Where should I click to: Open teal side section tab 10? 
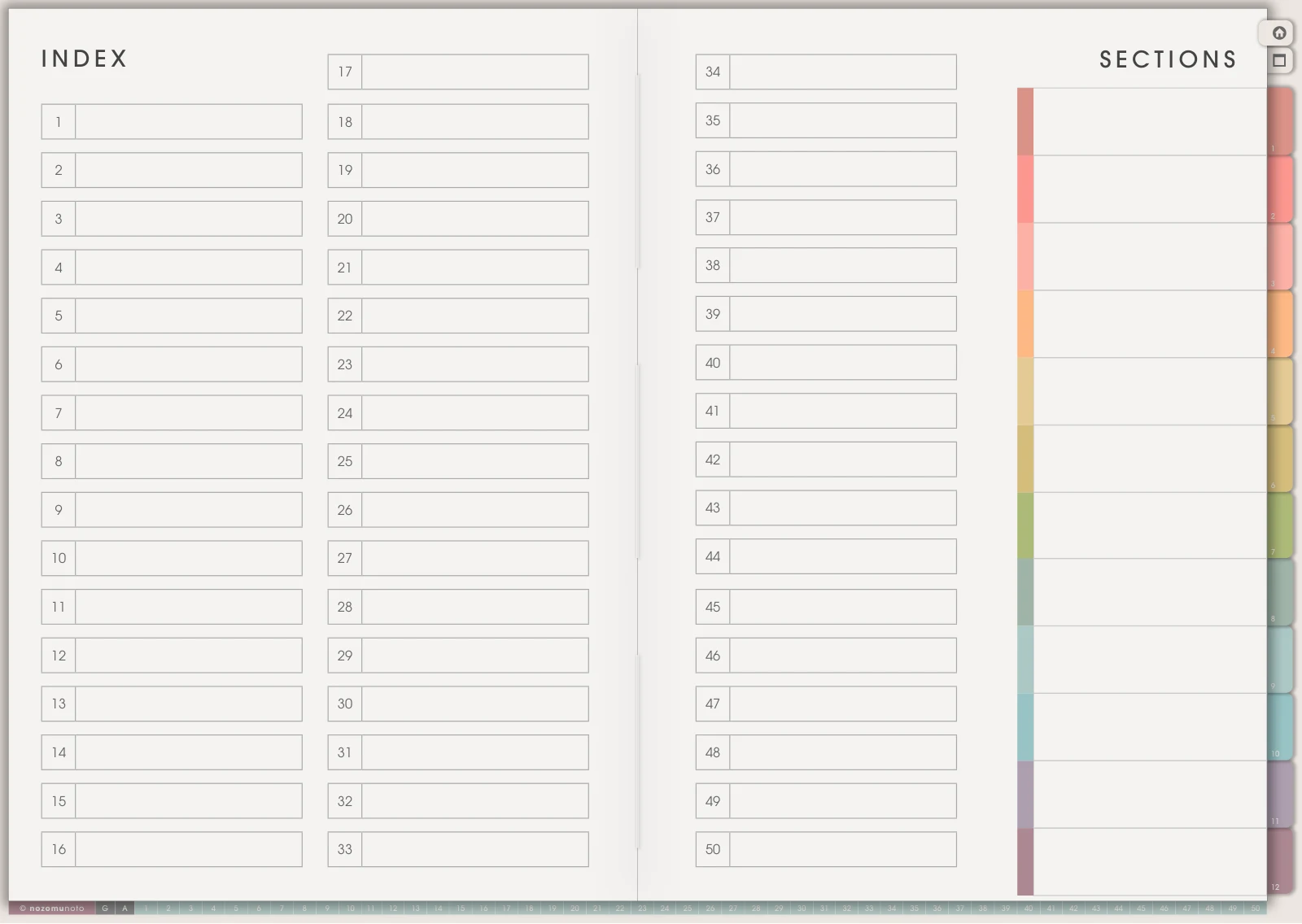tap(1280, 727)
